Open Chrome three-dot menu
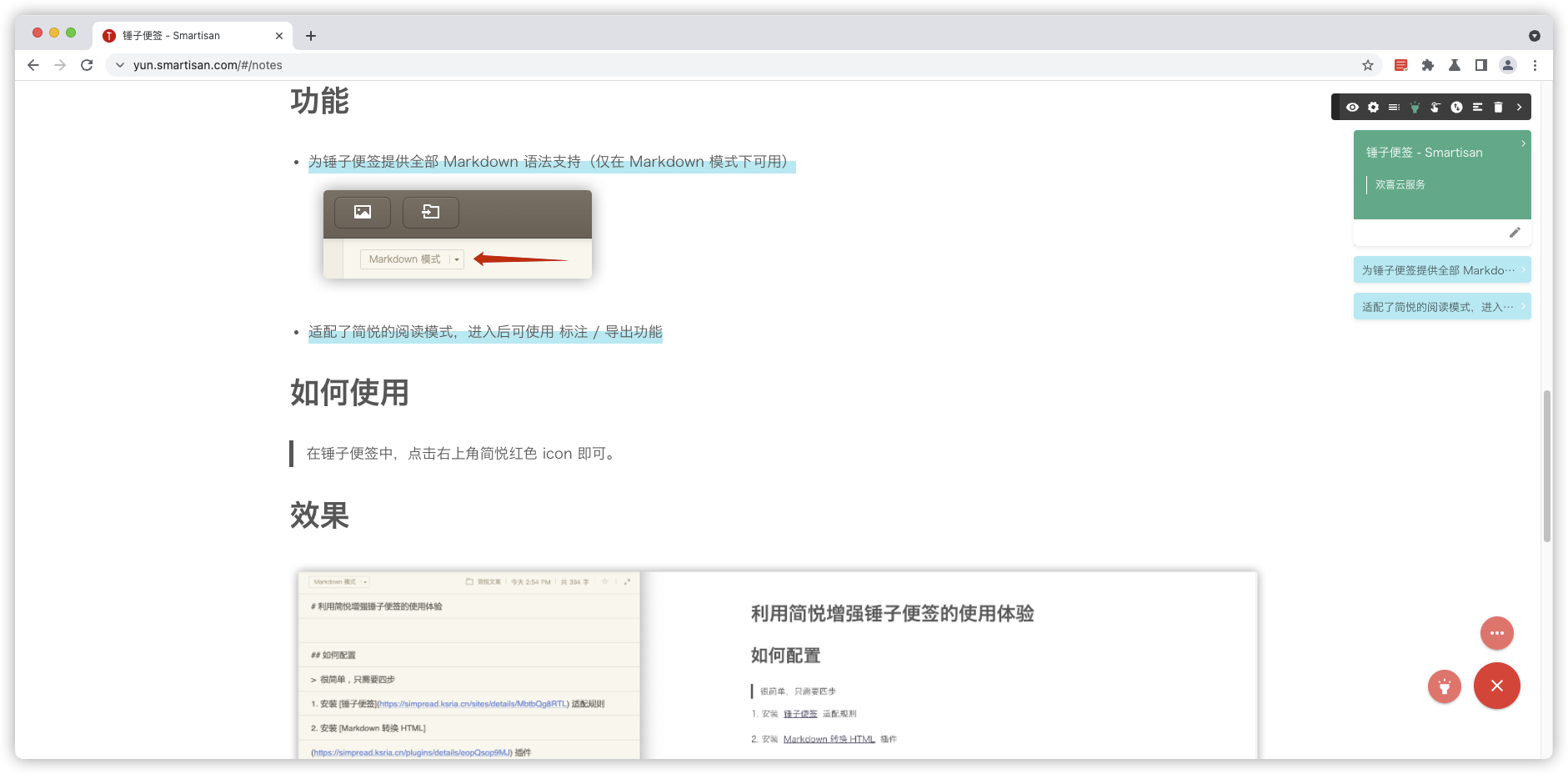The height and width of the screenshot is (774, 1568). coord(1535,65)
